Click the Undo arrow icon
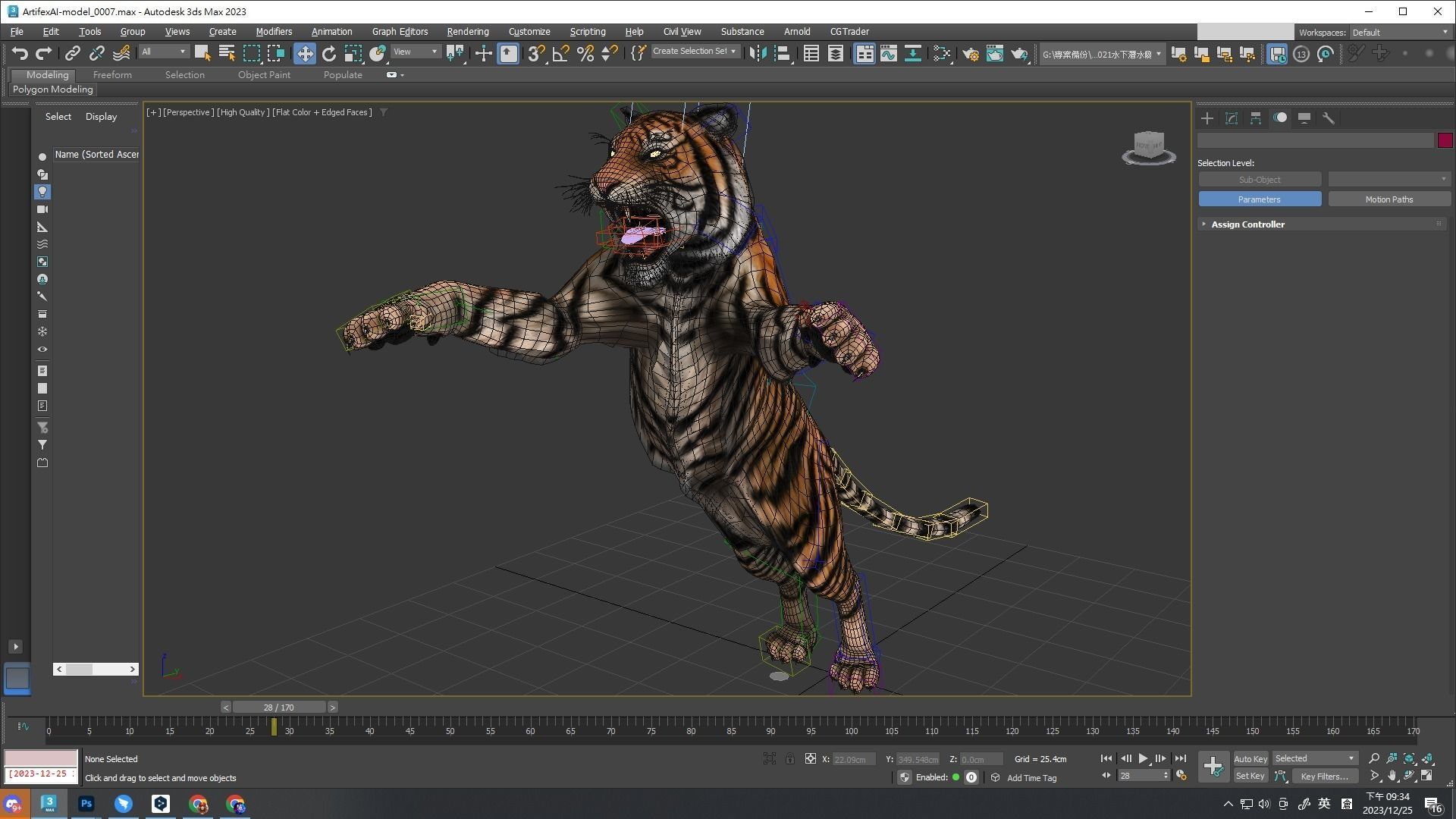Screen dimensions: 1456x819 [x=20, y=53]
